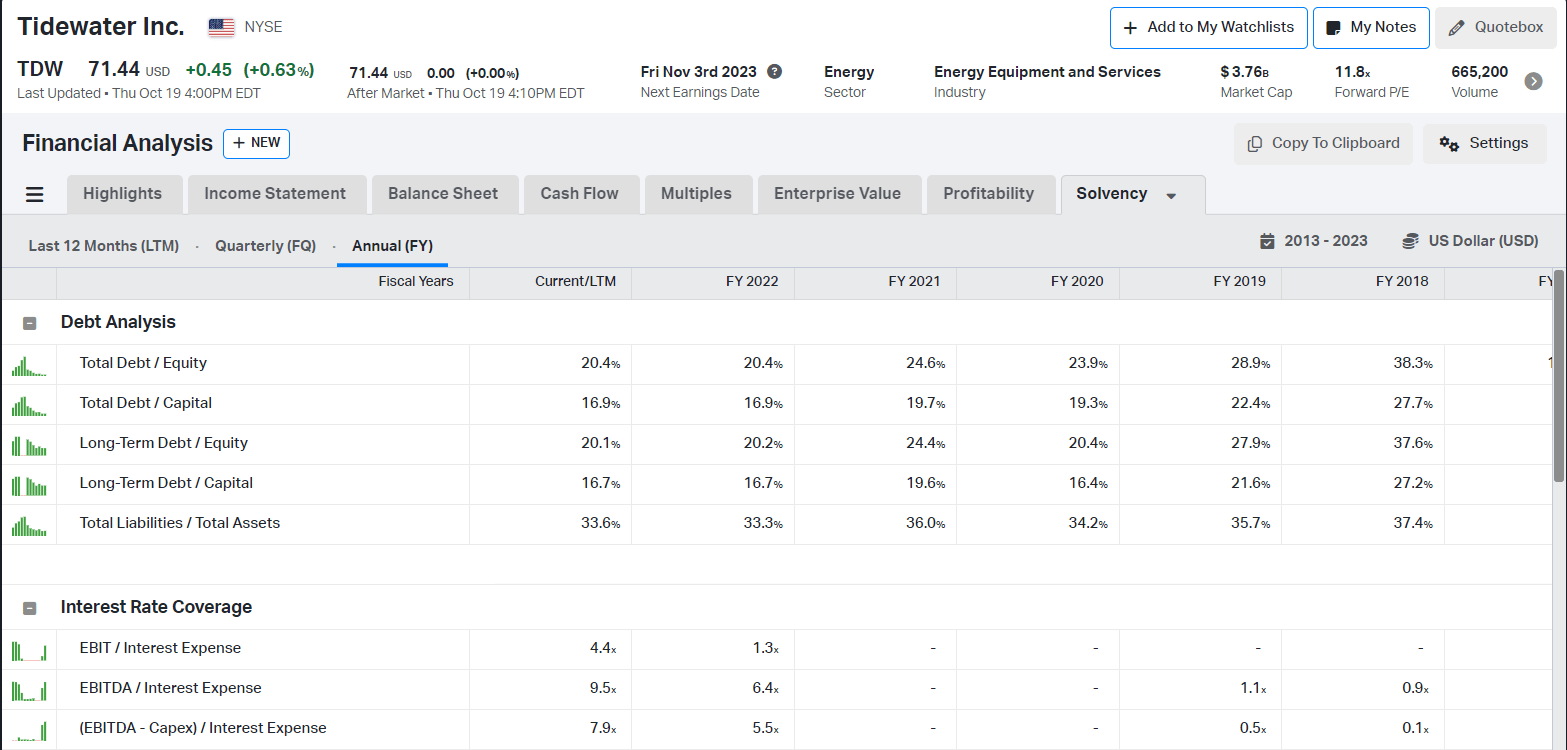Screen dimensions: 1567x750
Task: Select the Quarterly (FQ) period view
Action: 265,246
